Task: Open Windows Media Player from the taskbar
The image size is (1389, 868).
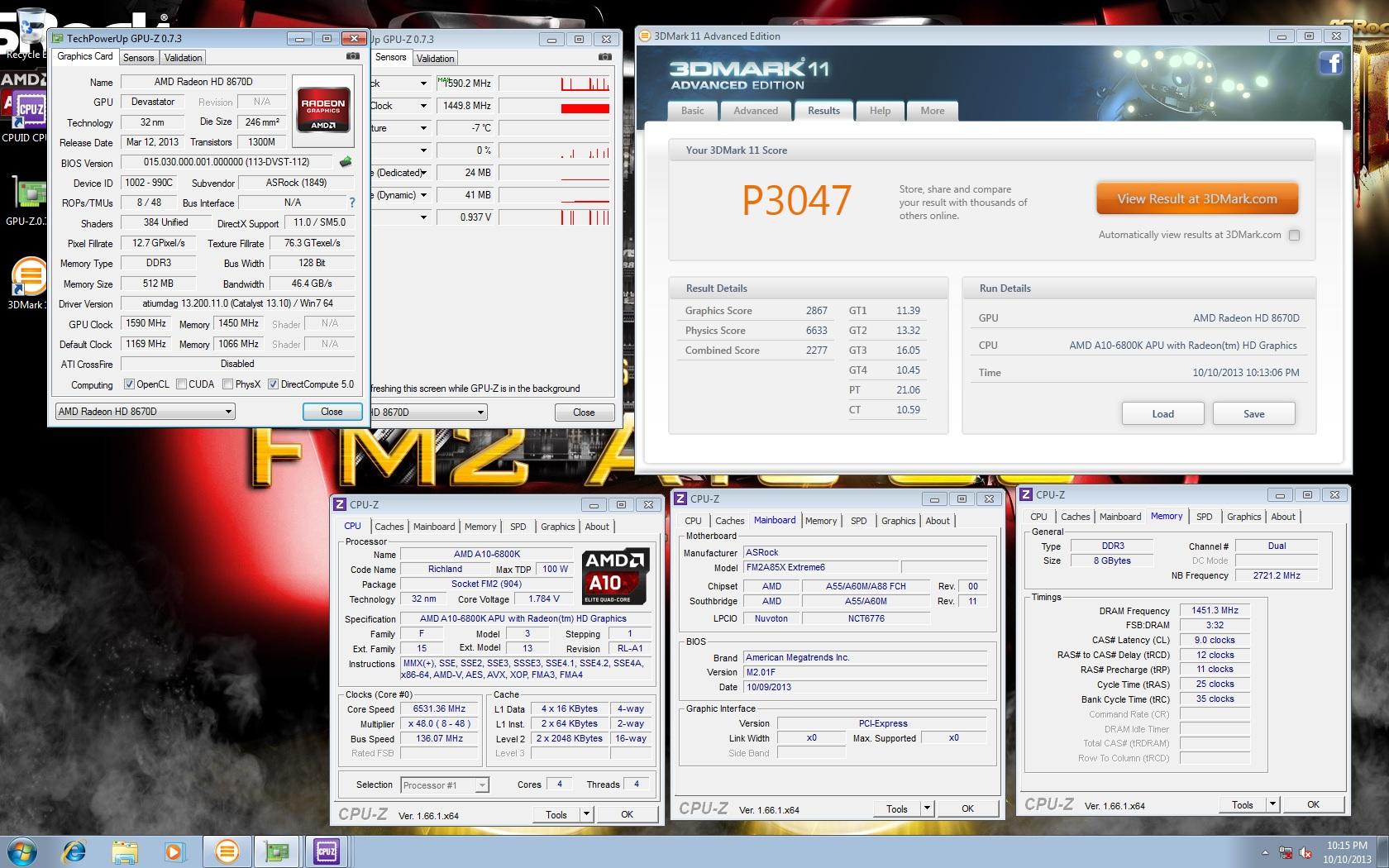Action: [174, 851]
